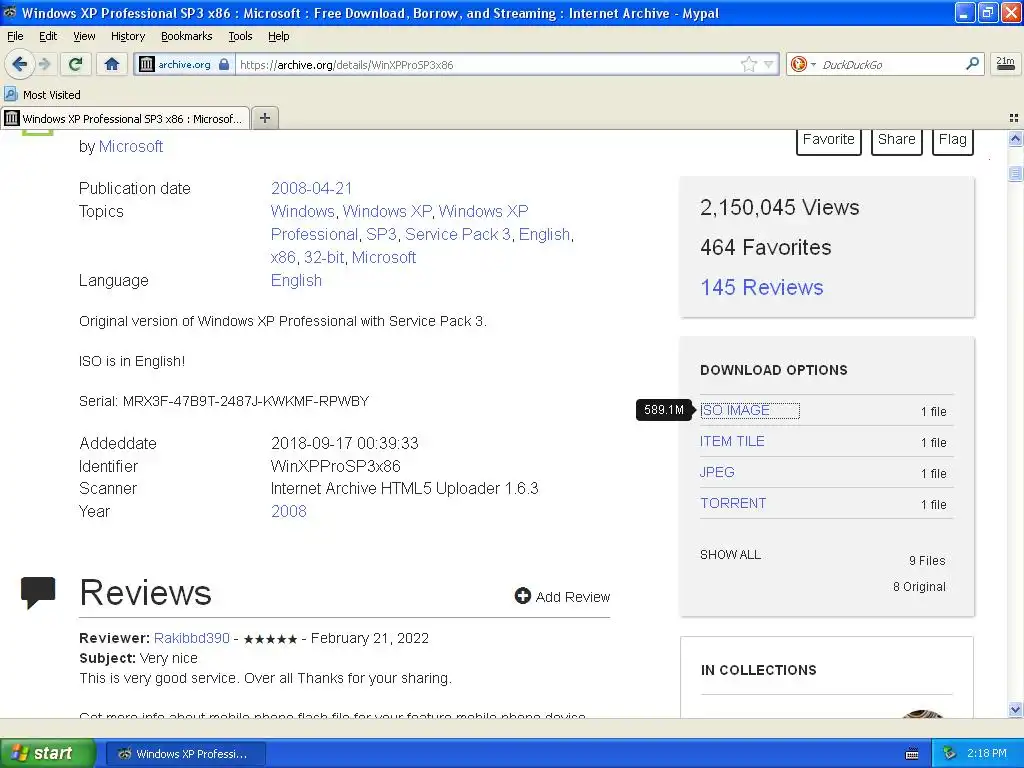
Task: Select the Windows XP Professional SP3 tab
Action: coord(125,118)
